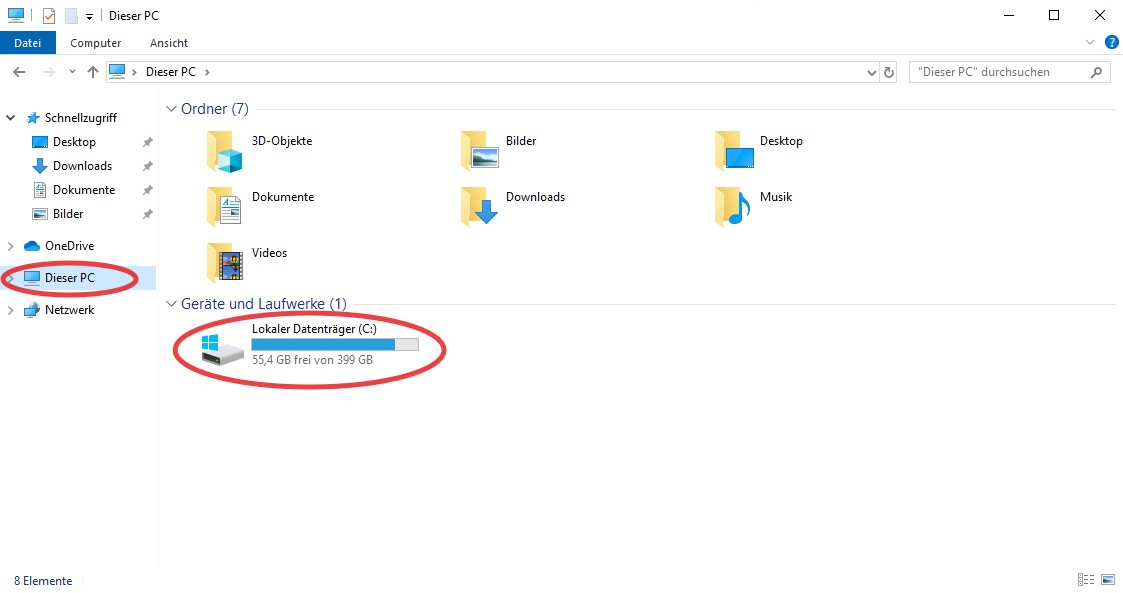Open the Downloads folder icon in Ordner
This screenshot has height=593, width=1123.
point(479,207)
